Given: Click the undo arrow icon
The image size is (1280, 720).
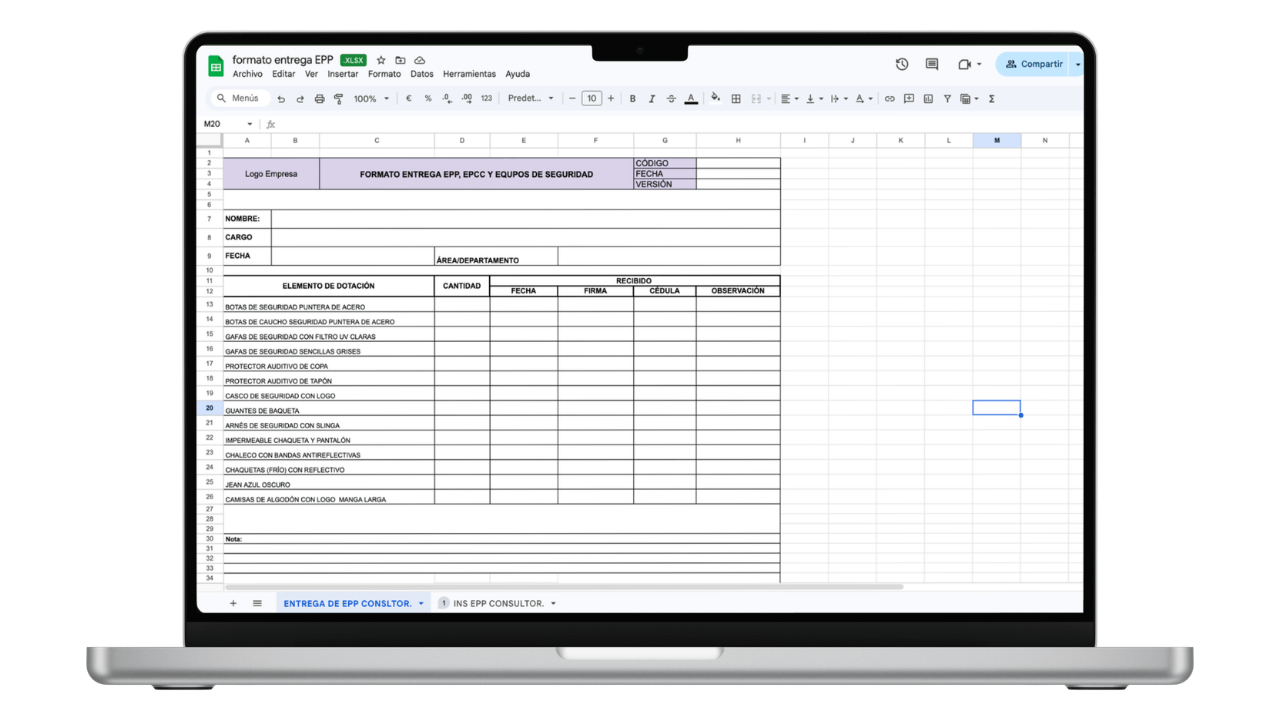Looking at the screenshot, I should 281,99.
